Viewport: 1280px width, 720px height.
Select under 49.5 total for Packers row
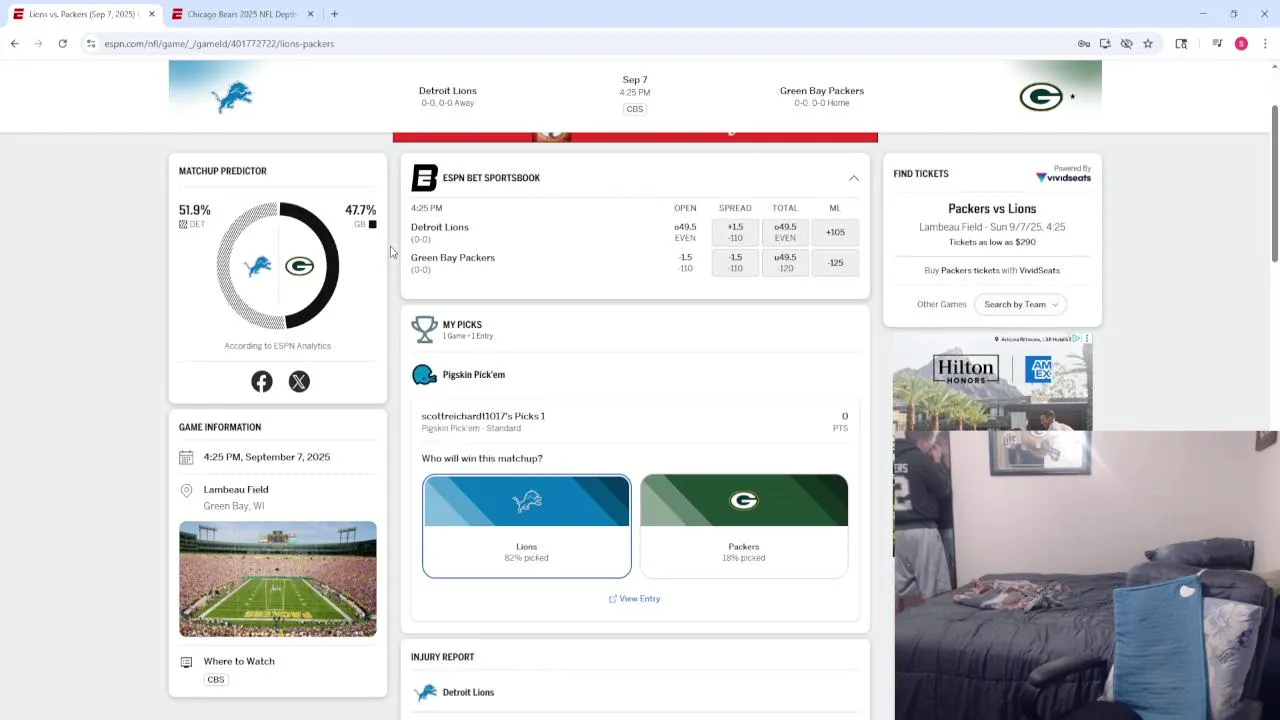pyautogui.click(x=785, y=262)
